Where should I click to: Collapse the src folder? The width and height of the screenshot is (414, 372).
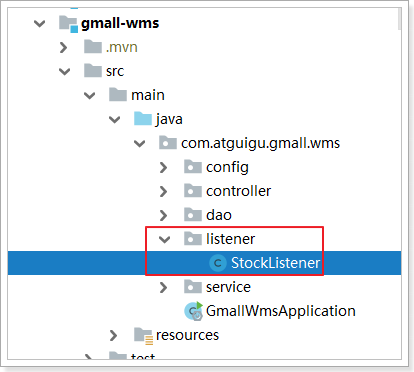(64, 72)
